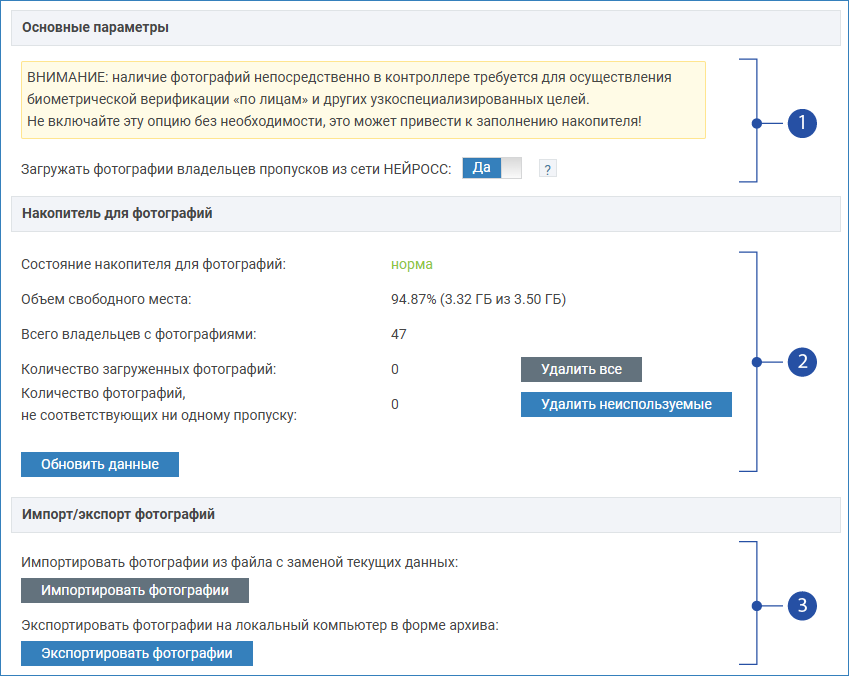Click the "Количество загруженных фотографий" label

[148, 369]
